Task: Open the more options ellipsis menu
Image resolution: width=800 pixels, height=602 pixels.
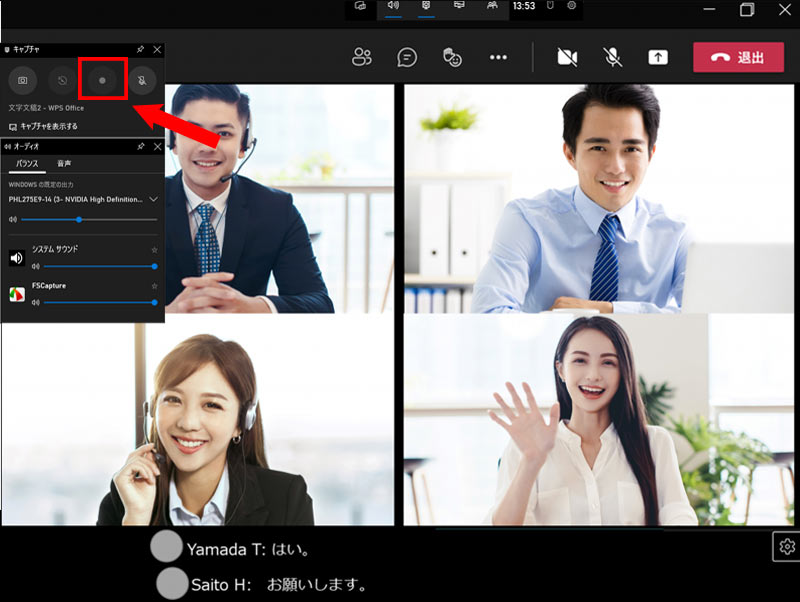Action: point(499,57)
